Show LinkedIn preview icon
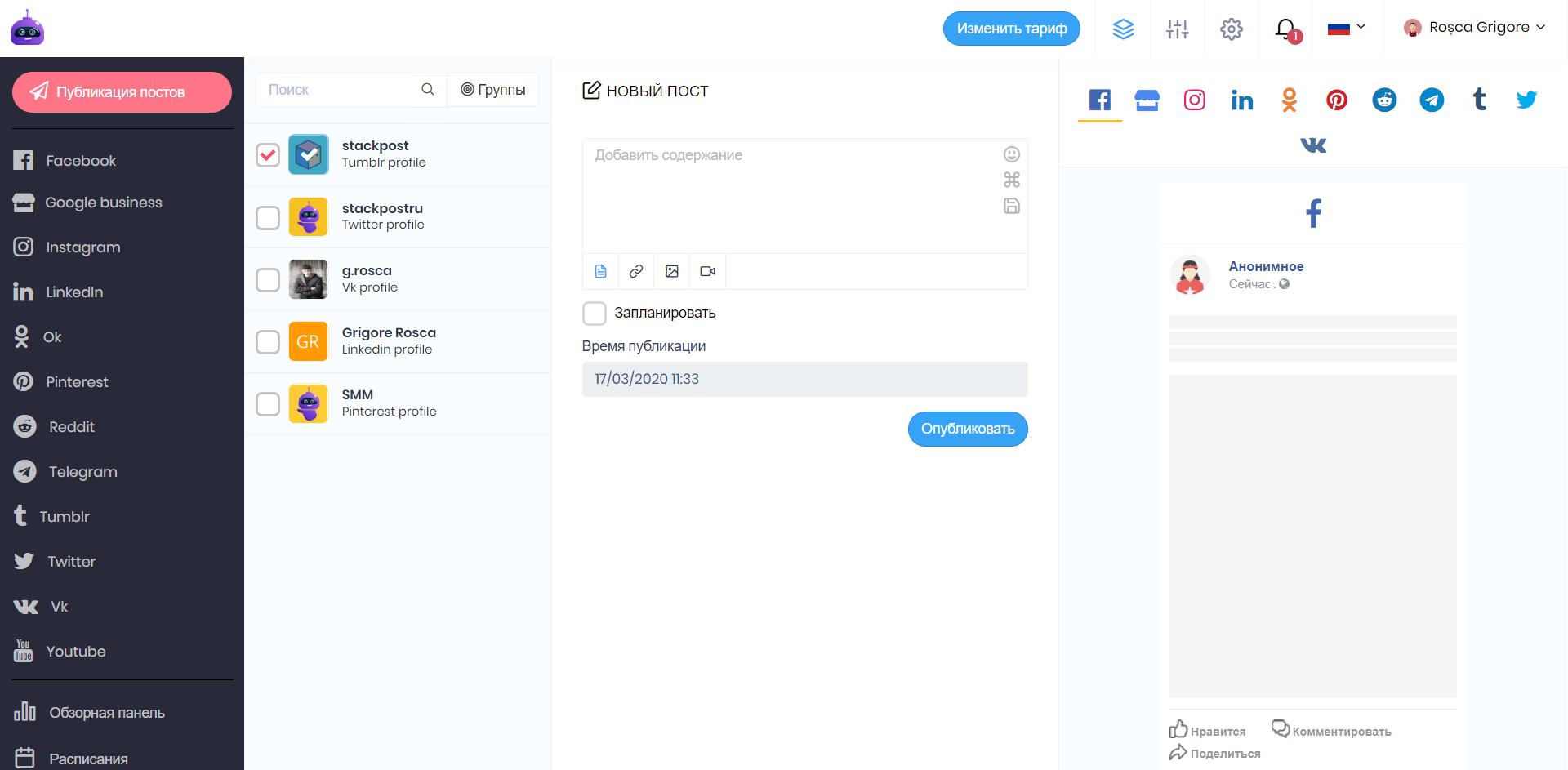Image resolution: width=1568 pixels, height=770 pixels. [1242, 100]
